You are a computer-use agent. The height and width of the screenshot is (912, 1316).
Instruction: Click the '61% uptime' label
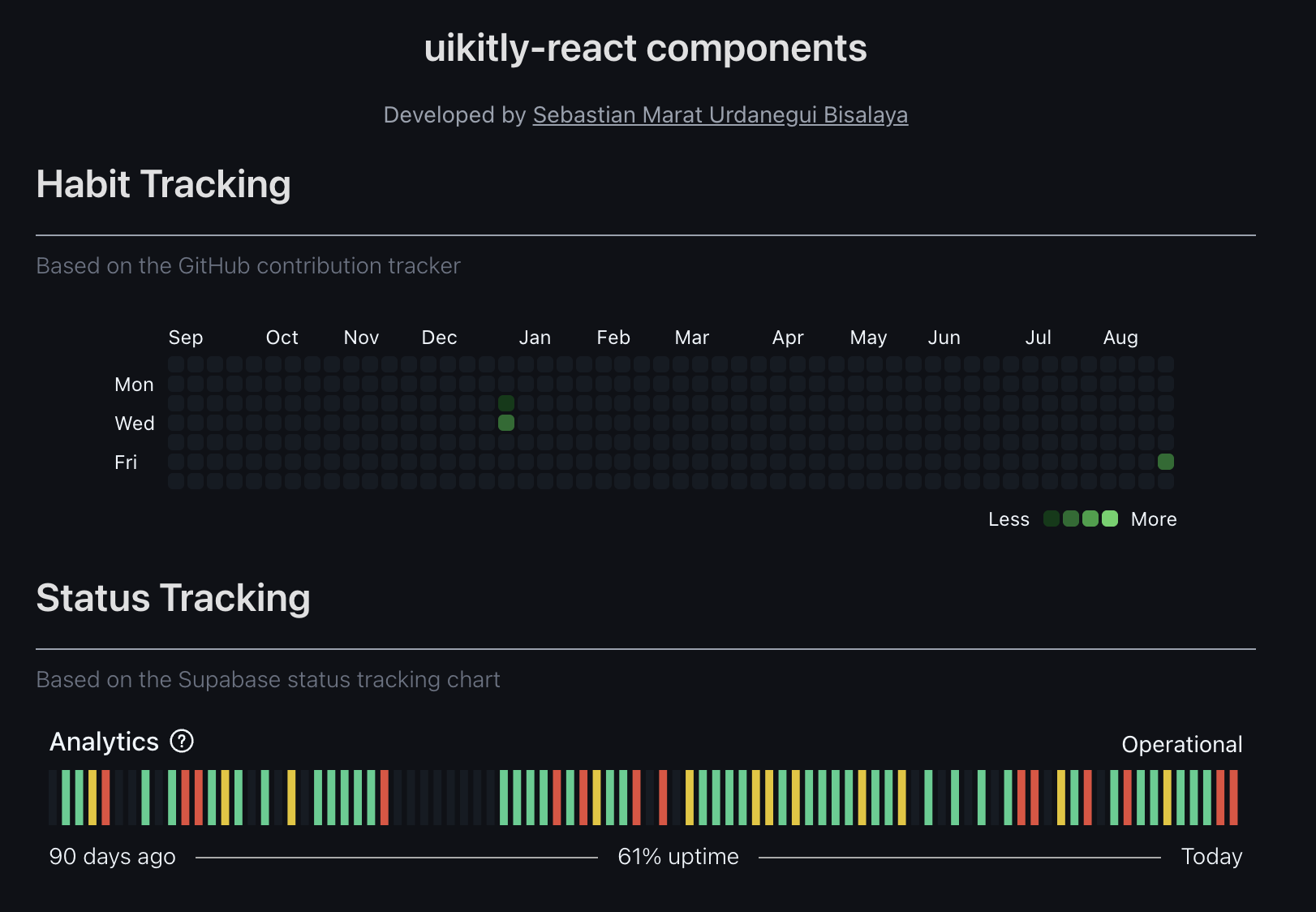[678, 857]
